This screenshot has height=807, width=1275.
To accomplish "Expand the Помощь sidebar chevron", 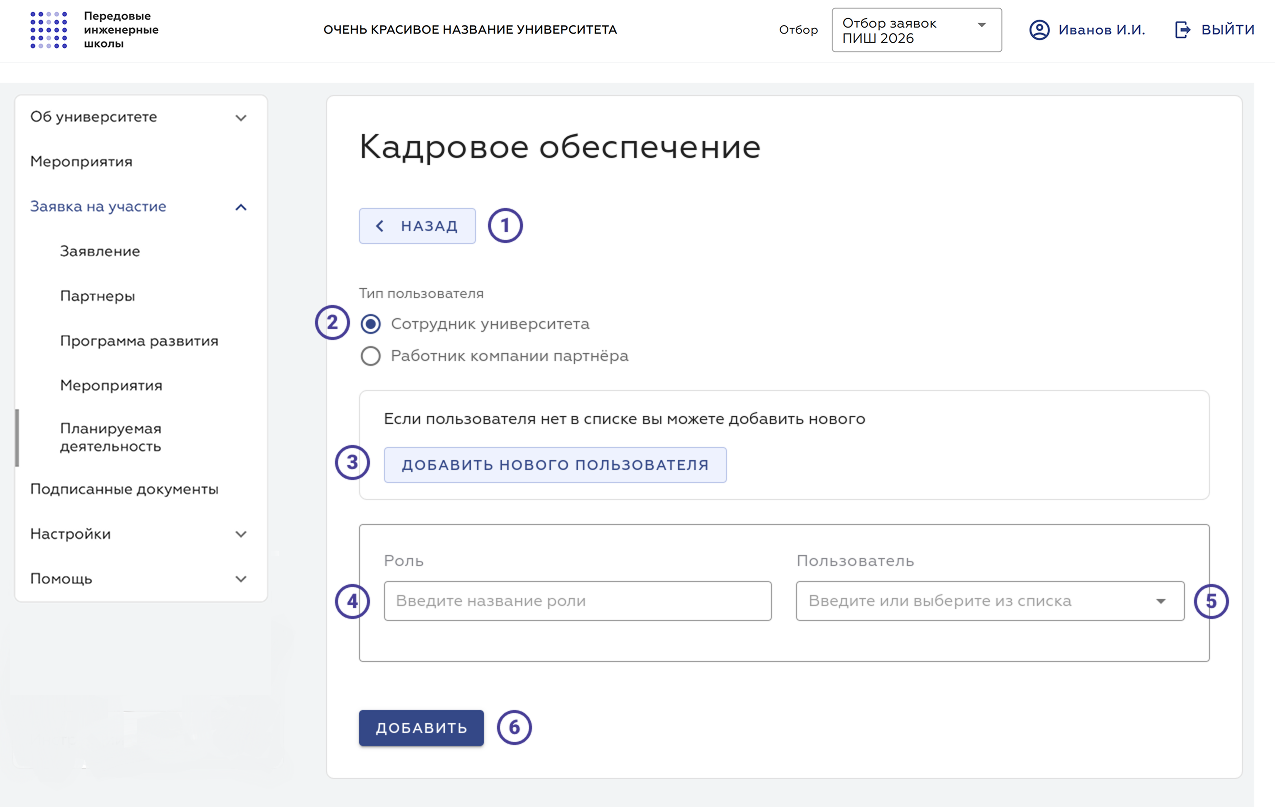I will [x=241, y=579].
